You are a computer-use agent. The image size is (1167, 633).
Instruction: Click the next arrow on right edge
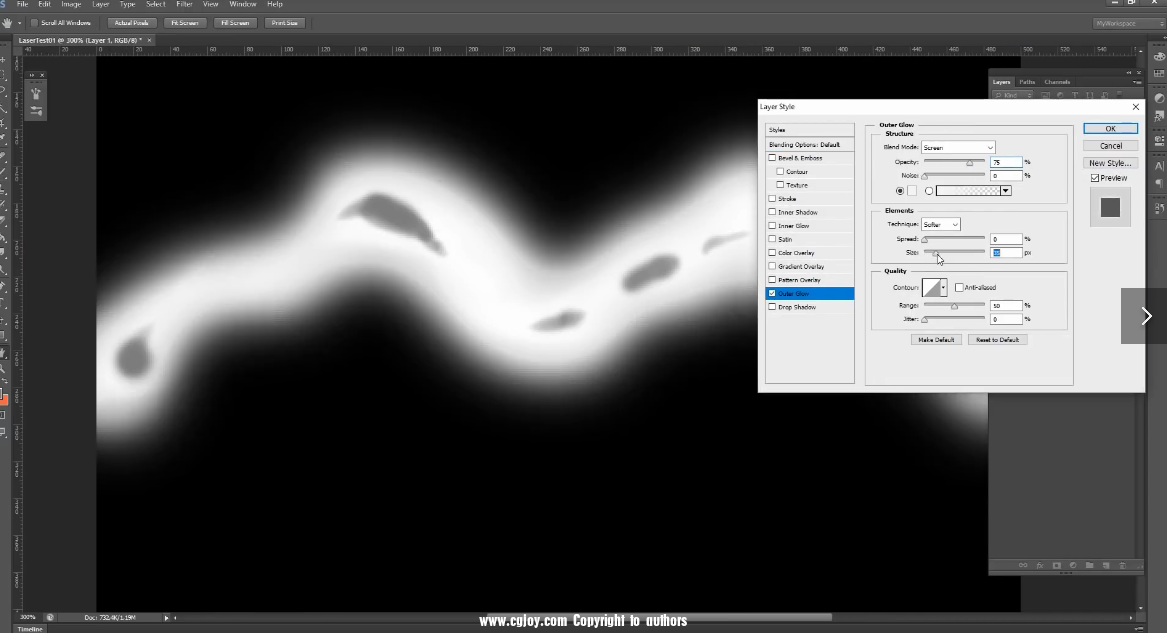coord(1145,316)
